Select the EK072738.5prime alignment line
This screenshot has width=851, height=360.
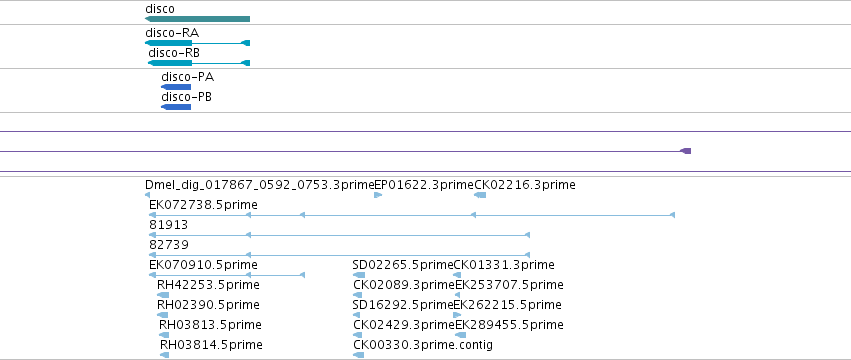412,216
